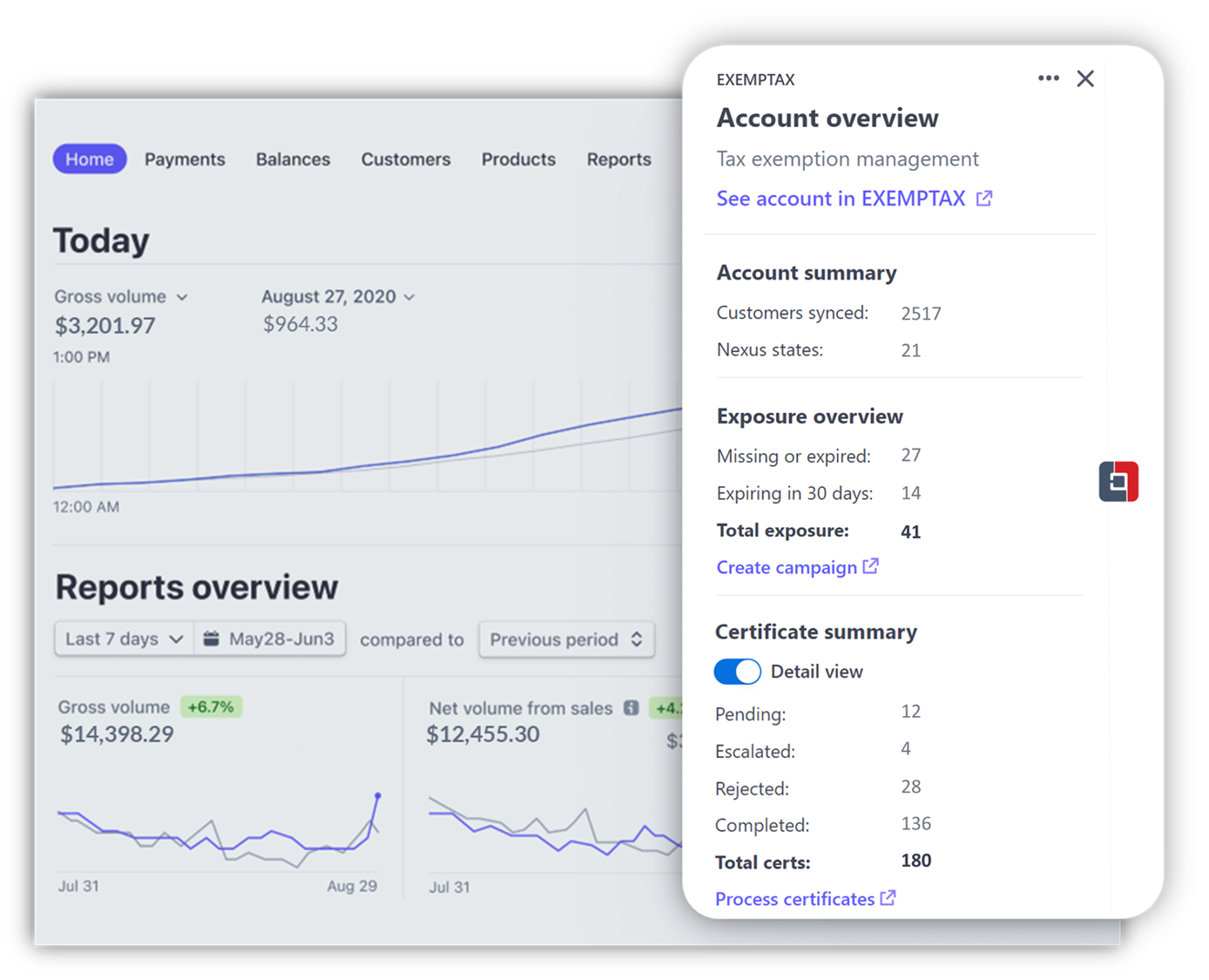Image resolution: width=1209 pixels, height=980 pixels.
Task: Click the $964.33 comparison value
Action: 301,324
